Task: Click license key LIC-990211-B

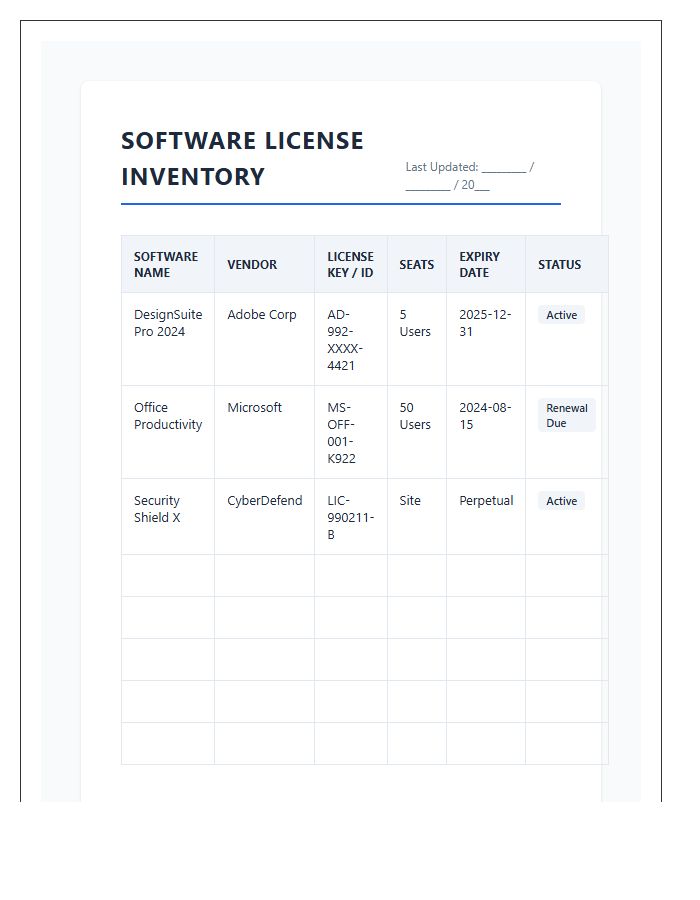Action: pyautogui.click(x=351, y=517)
